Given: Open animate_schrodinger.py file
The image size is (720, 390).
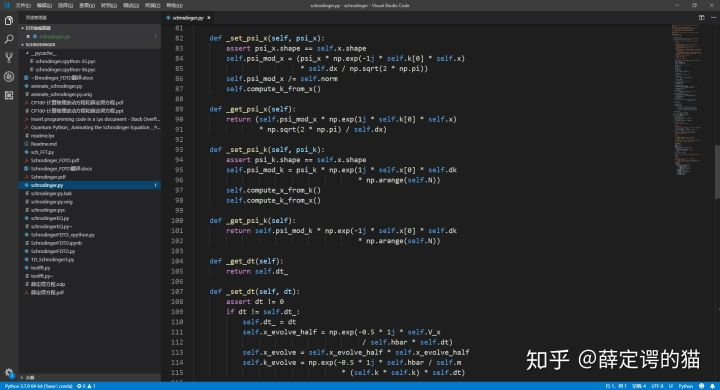Looking at the screenshot, I should coord(56,86).
